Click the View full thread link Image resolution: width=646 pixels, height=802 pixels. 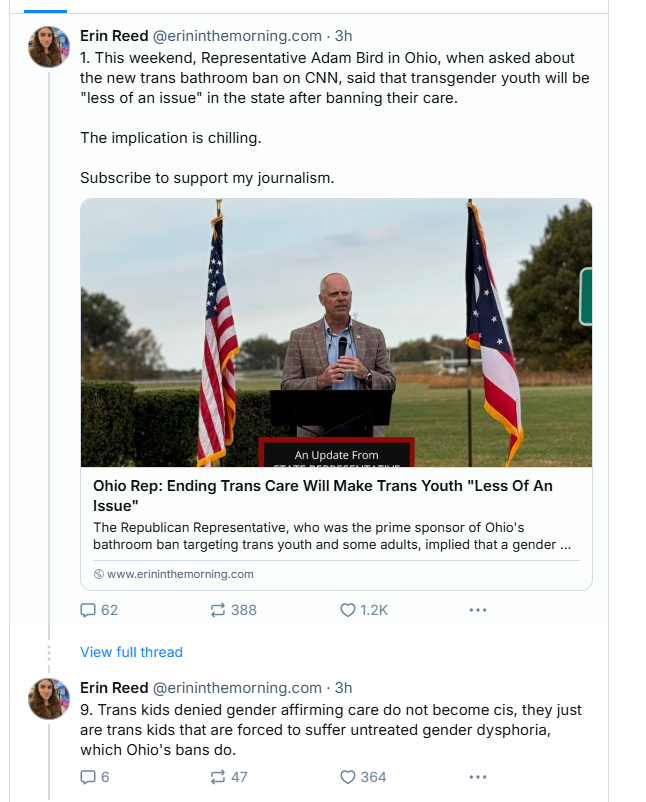click(x=131, y=652)
